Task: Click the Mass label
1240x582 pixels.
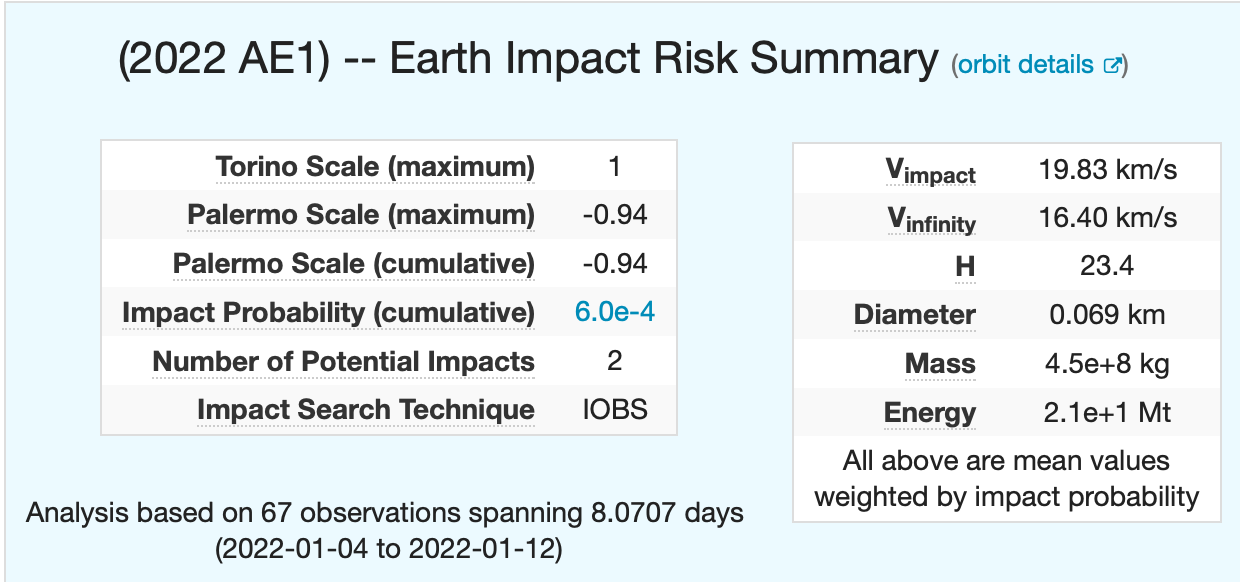Action: (940, 363)
